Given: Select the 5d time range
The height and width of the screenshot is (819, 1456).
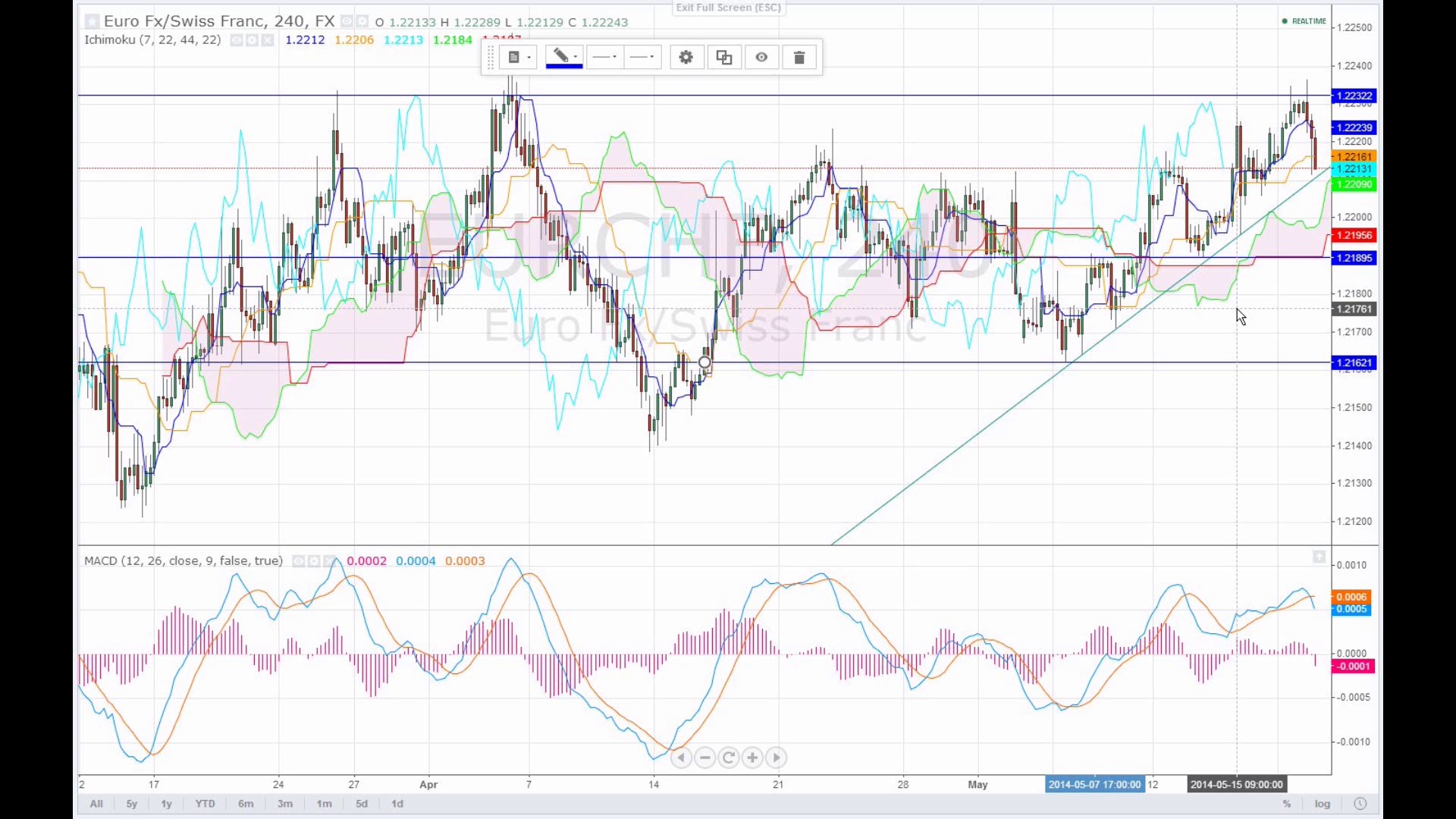Looking at the screenshot, I should click(362, 804).
